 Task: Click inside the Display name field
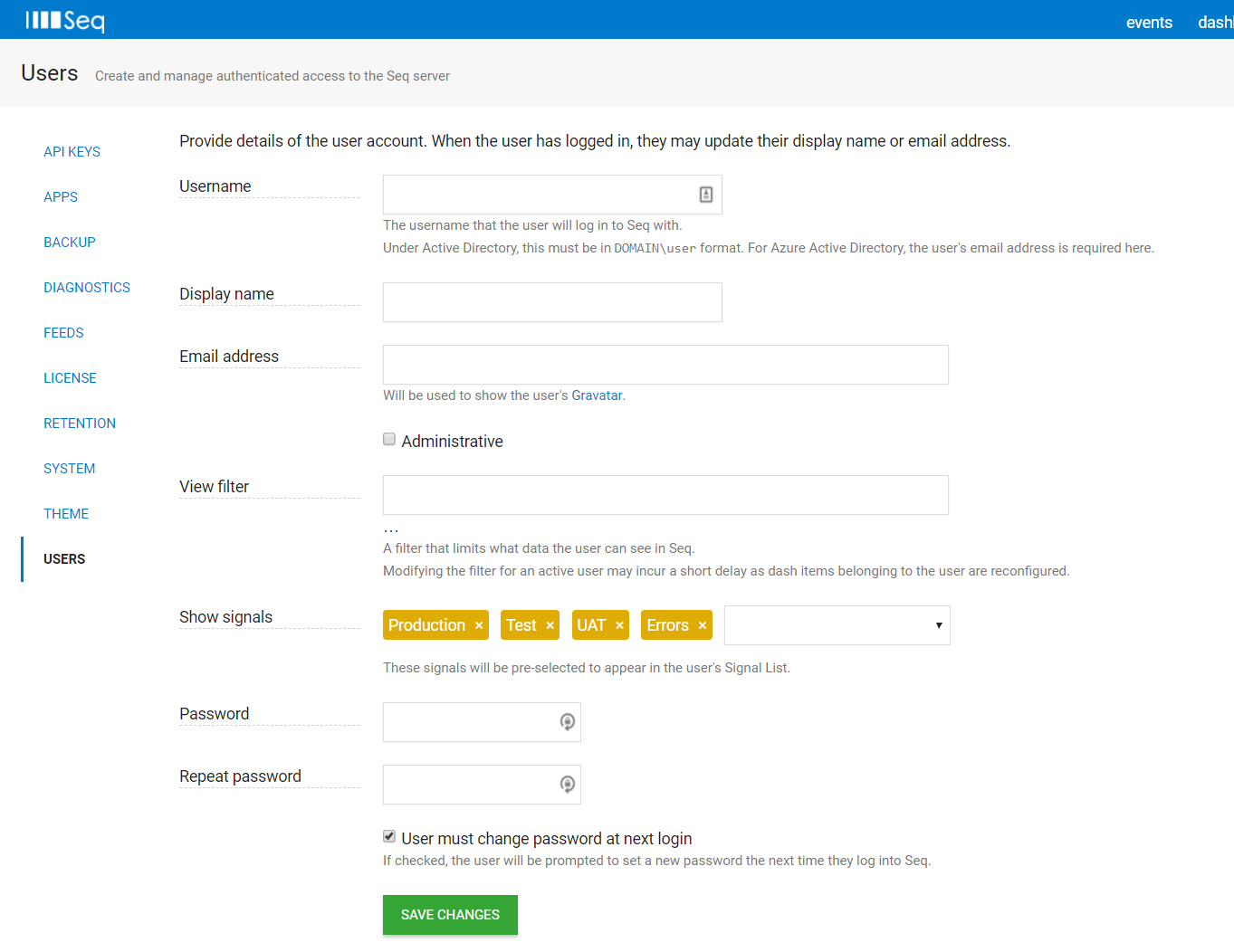tap(552, 302)
